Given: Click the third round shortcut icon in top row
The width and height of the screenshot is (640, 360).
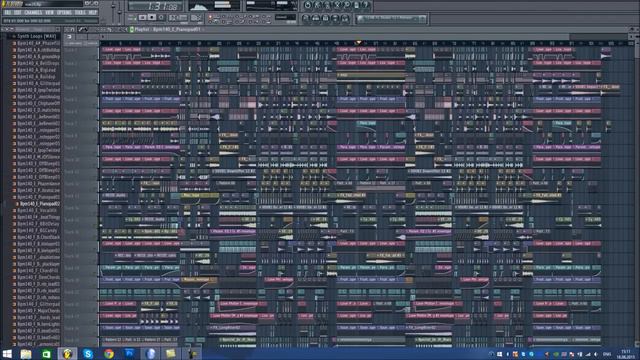Looking at the screenshot, I should coord(327,5).
